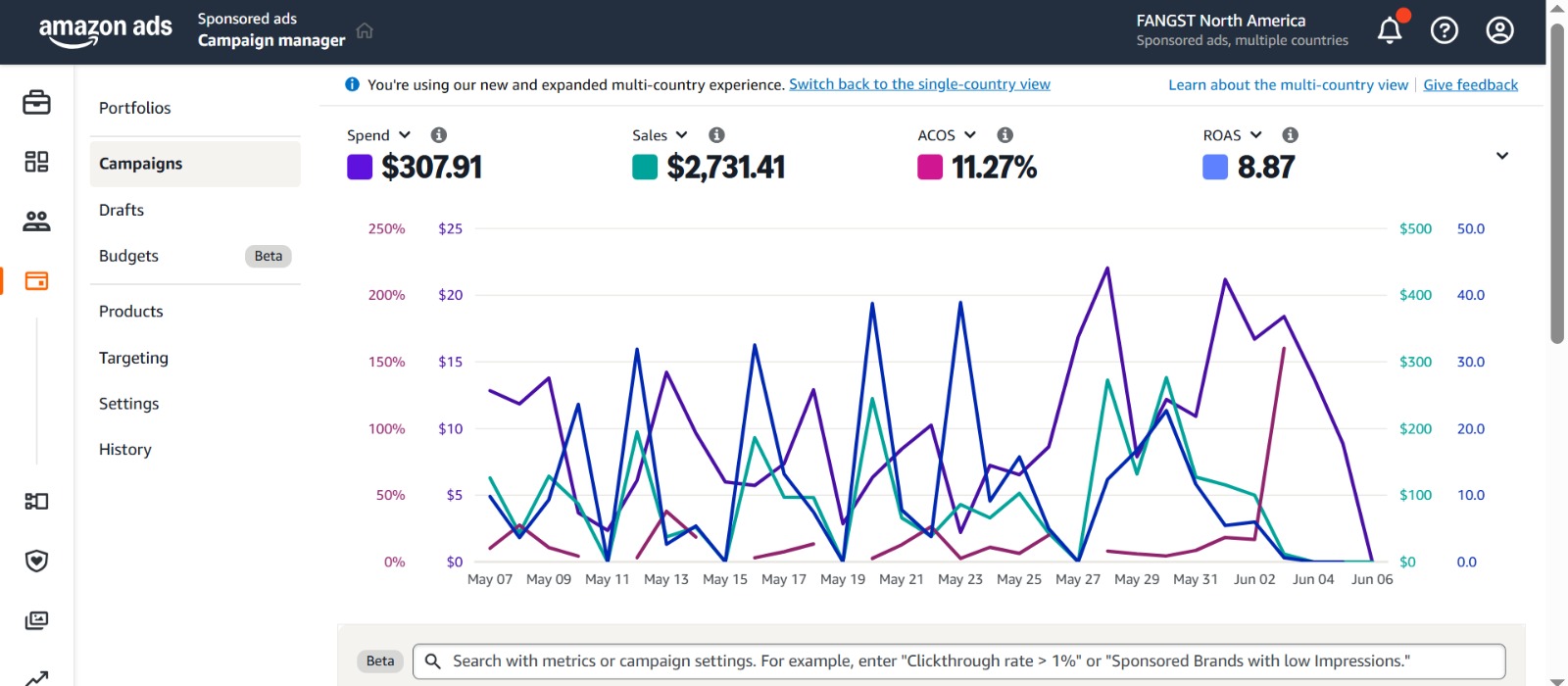Click the info icon next to Spend

tap(439, 135)
